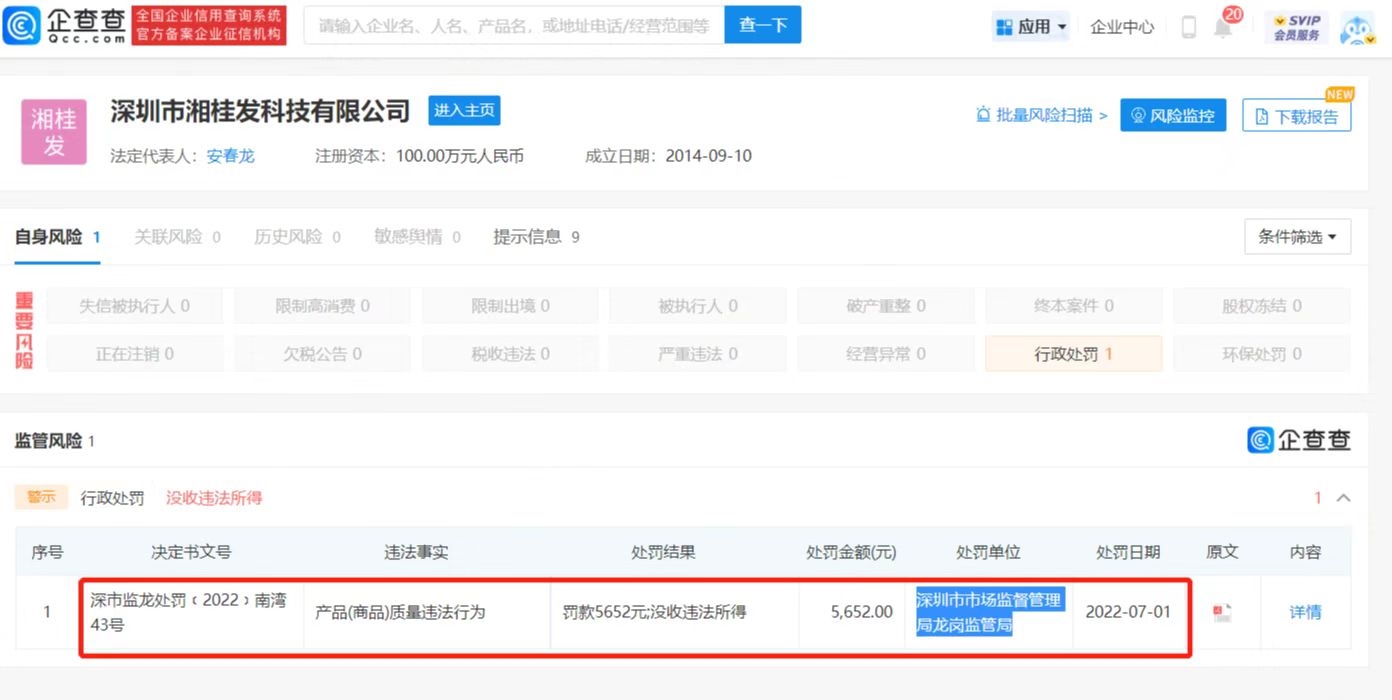Focus the company name search field

click(x=514, y=26)
